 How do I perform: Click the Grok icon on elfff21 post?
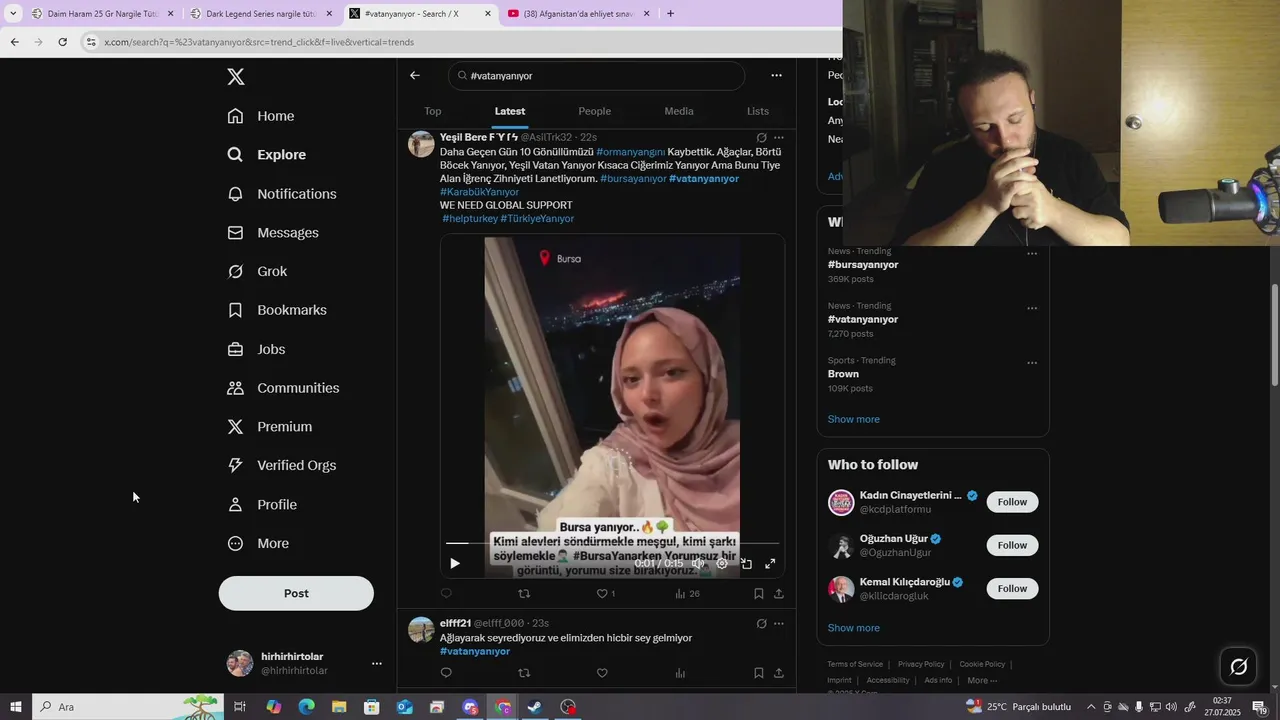pos(761,624)
